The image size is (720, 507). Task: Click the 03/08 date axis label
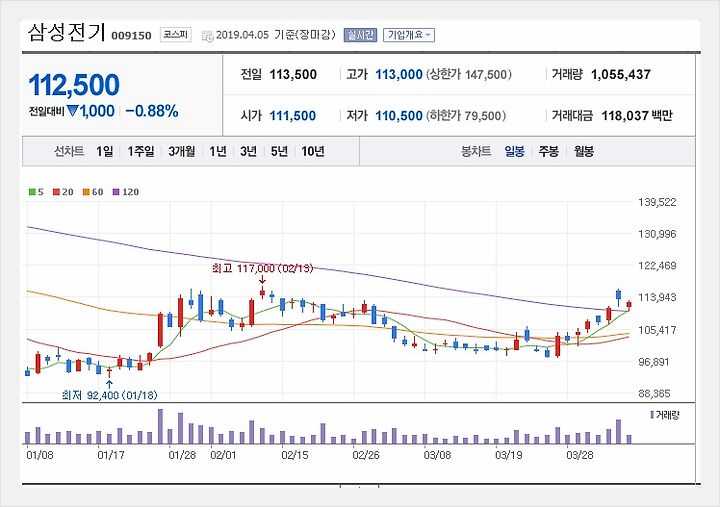pyautogui.click(x=437, y=455)
